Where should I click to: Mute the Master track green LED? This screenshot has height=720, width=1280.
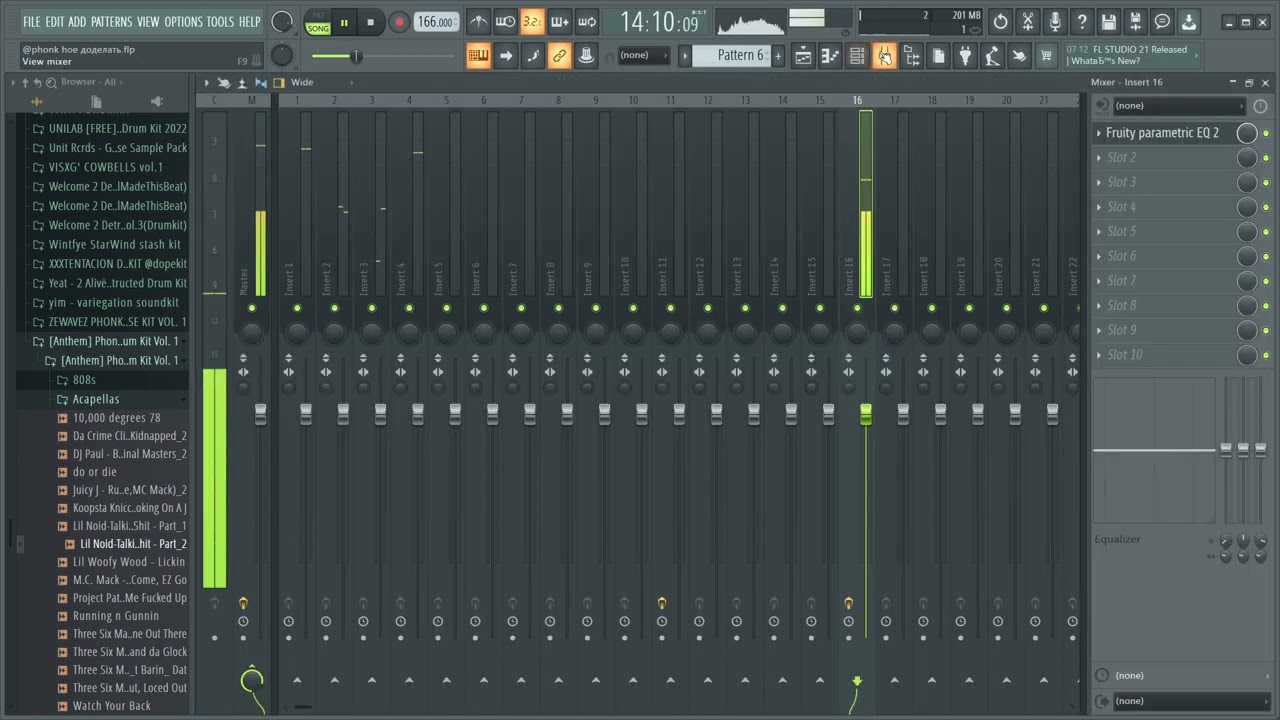click(252, 308)
